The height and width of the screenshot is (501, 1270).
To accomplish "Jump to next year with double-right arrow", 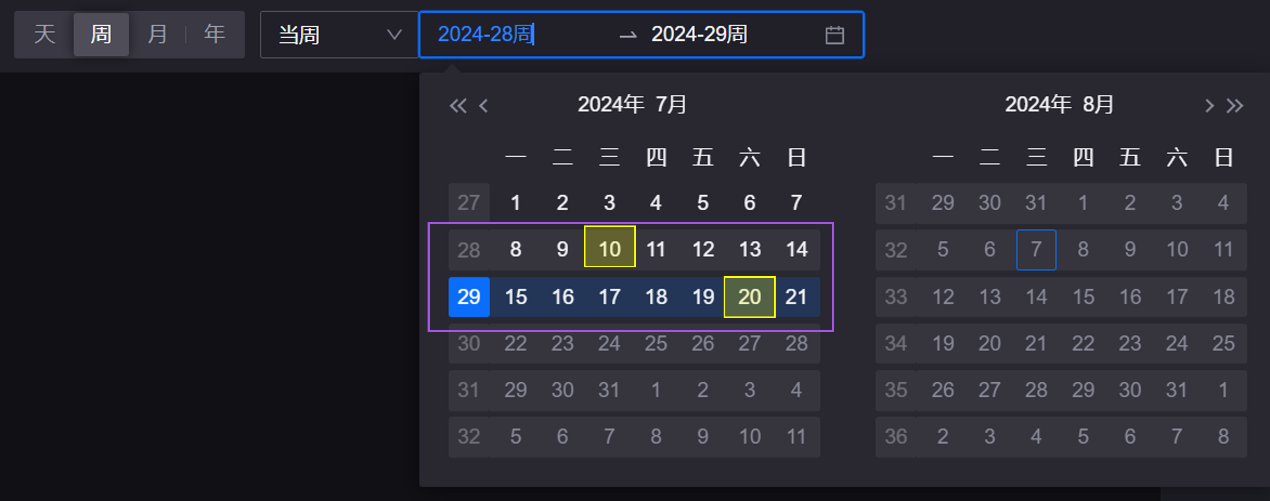I will [1235, 106].
